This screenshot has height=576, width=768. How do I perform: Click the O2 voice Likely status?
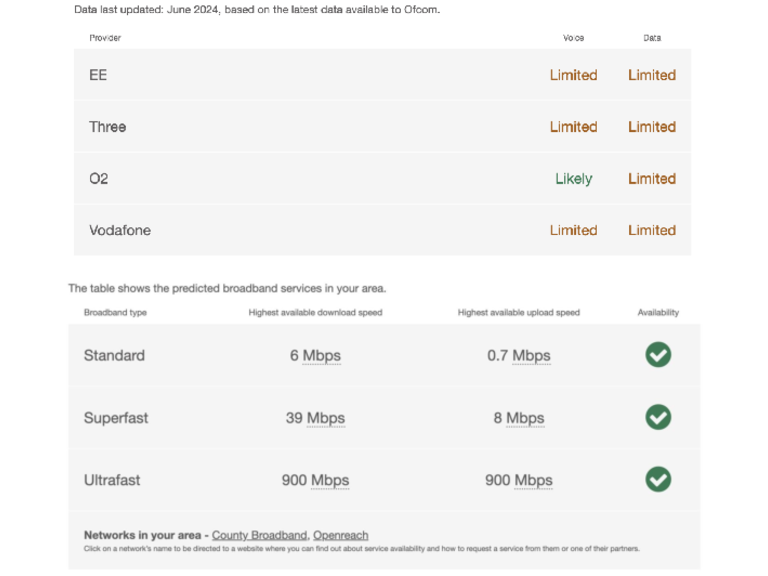(574, 179)
